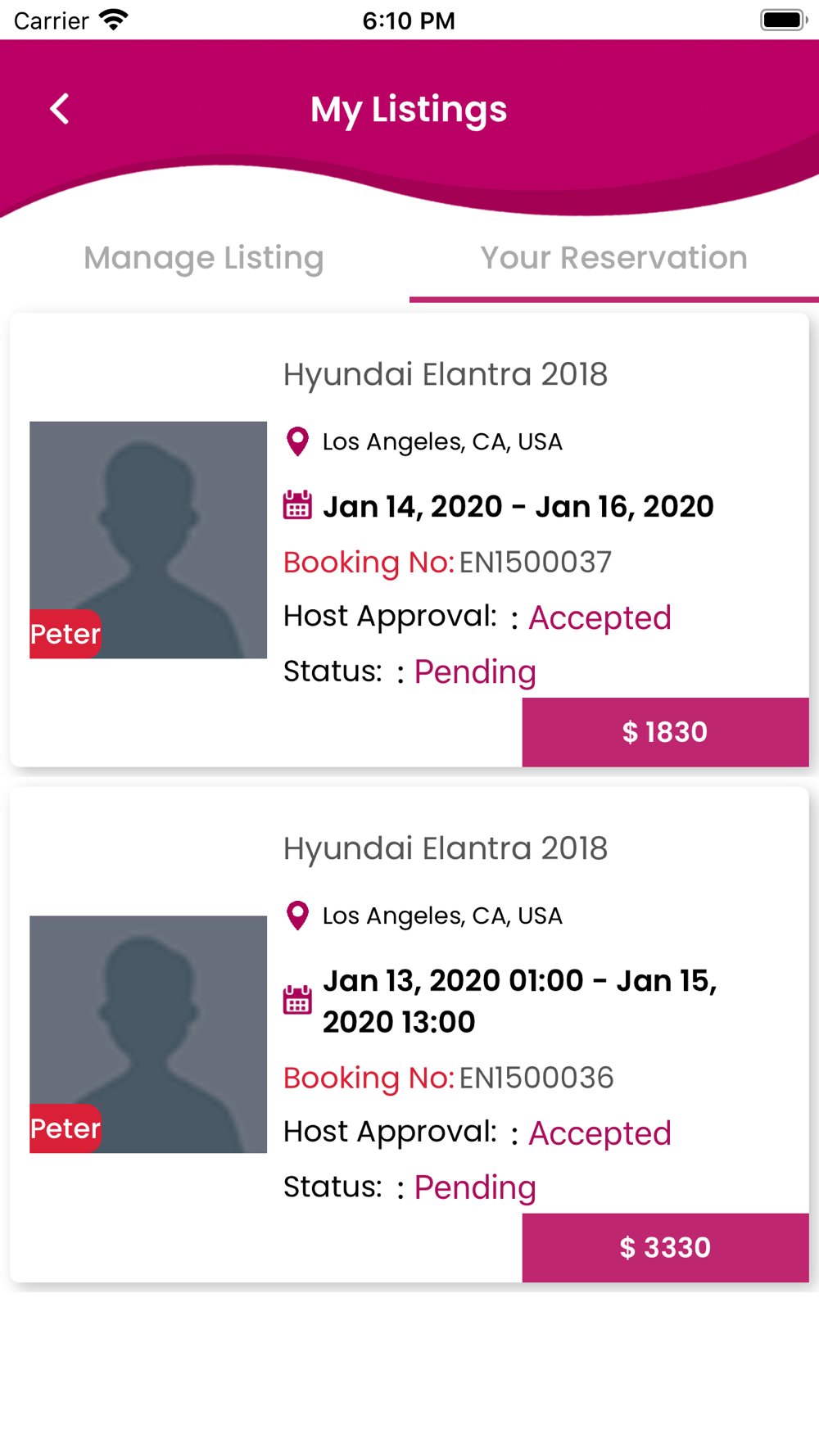
Task: Click location pin icon on second reservation
Action: coord(297,916)
